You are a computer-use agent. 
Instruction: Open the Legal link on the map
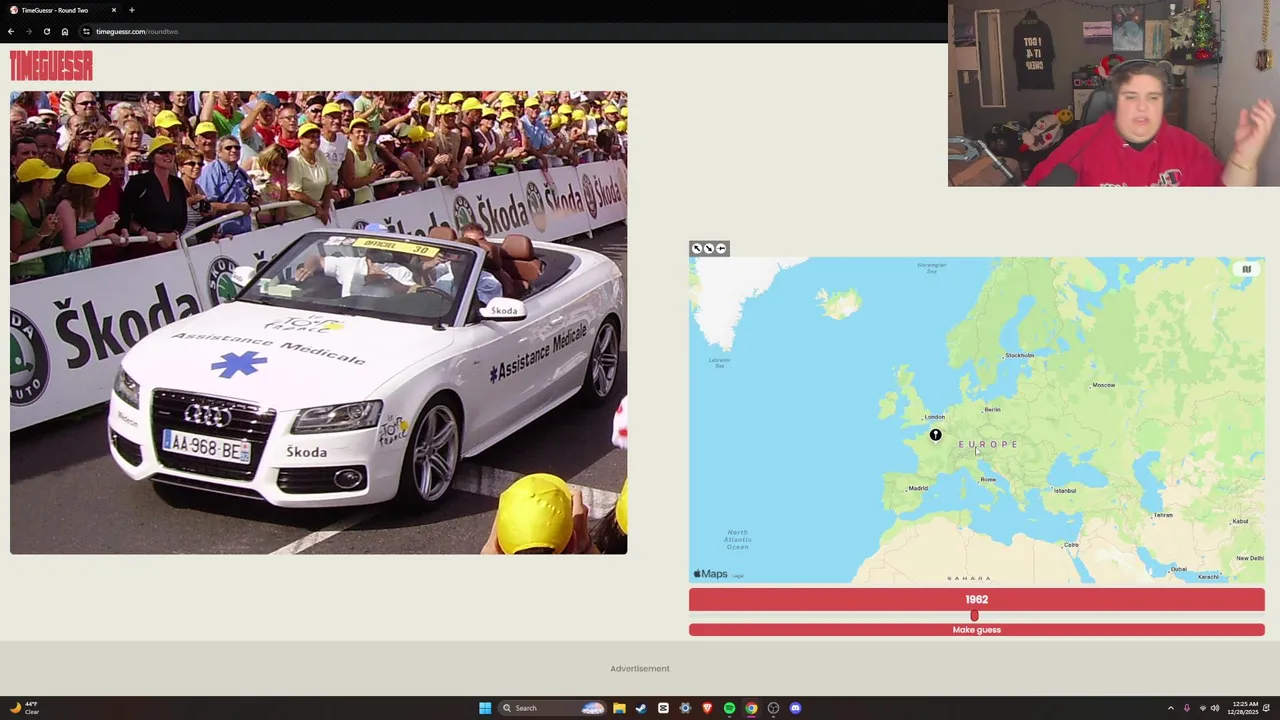point(738,576)
